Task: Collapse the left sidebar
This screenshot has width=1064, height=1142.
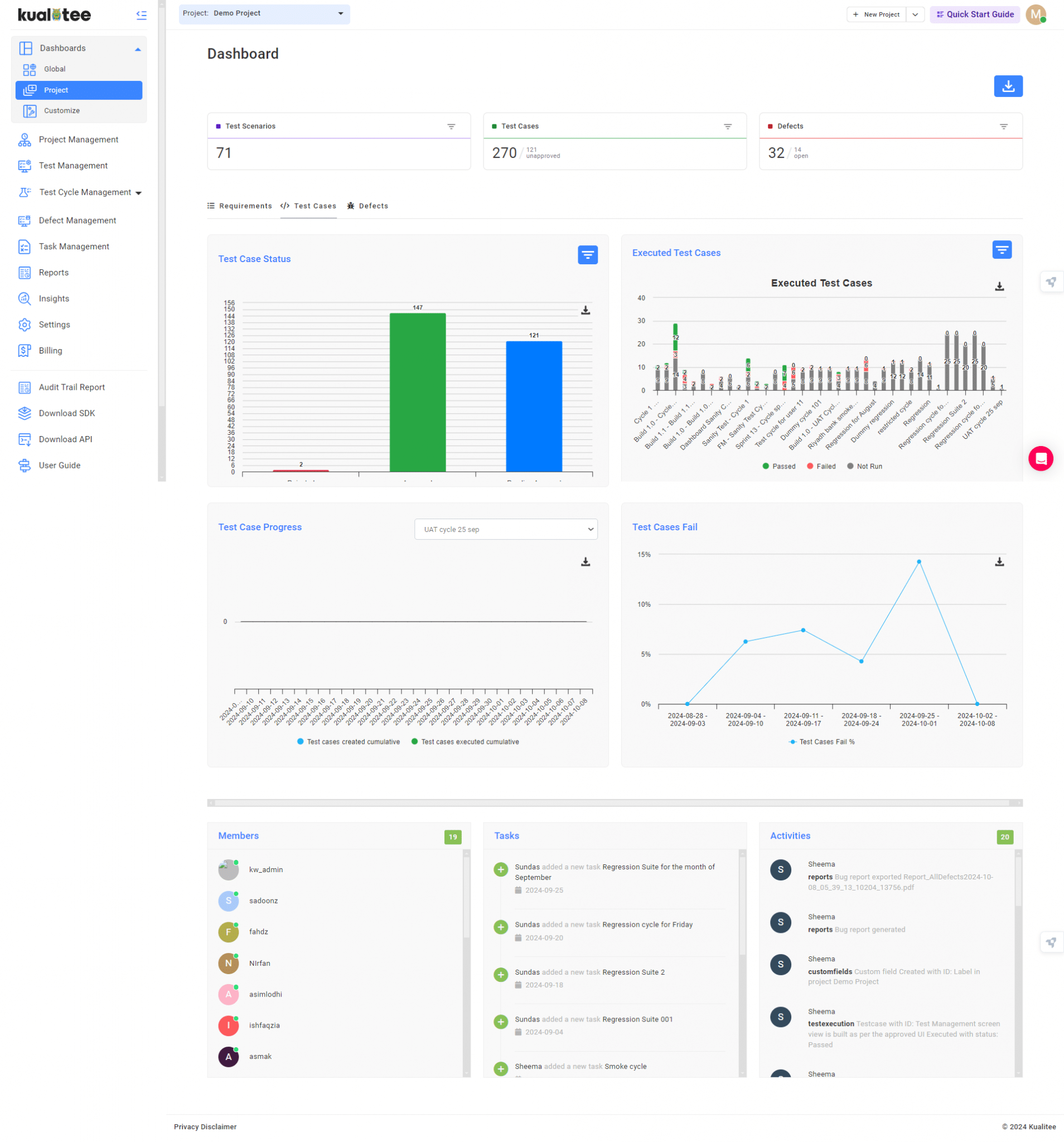Action: click(141, 16)
